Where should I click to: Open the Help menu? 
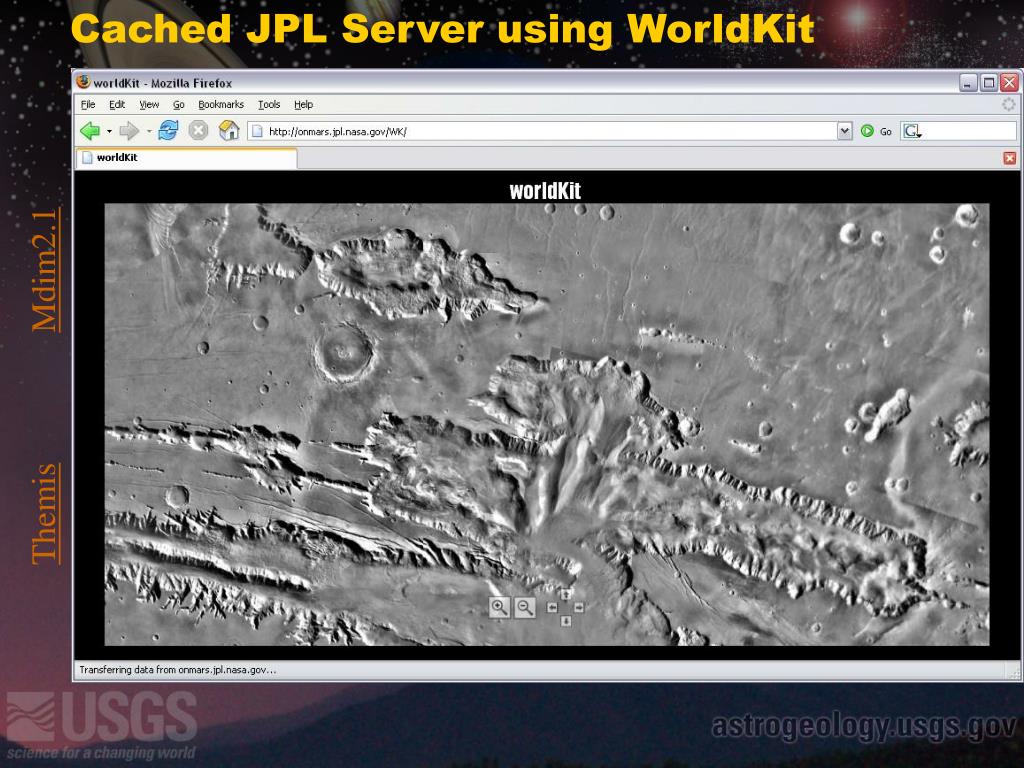click(x=303, y=104)
